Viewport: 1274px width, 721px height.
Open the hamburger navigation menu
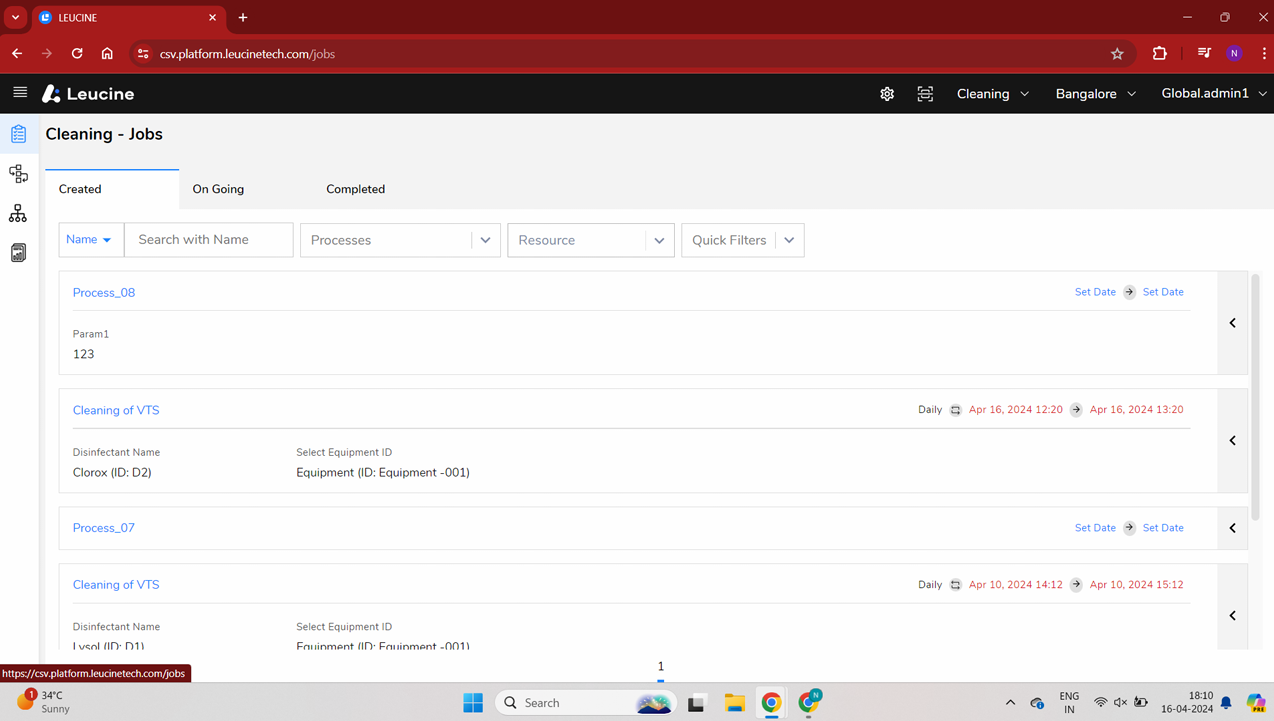pos(20,93)
